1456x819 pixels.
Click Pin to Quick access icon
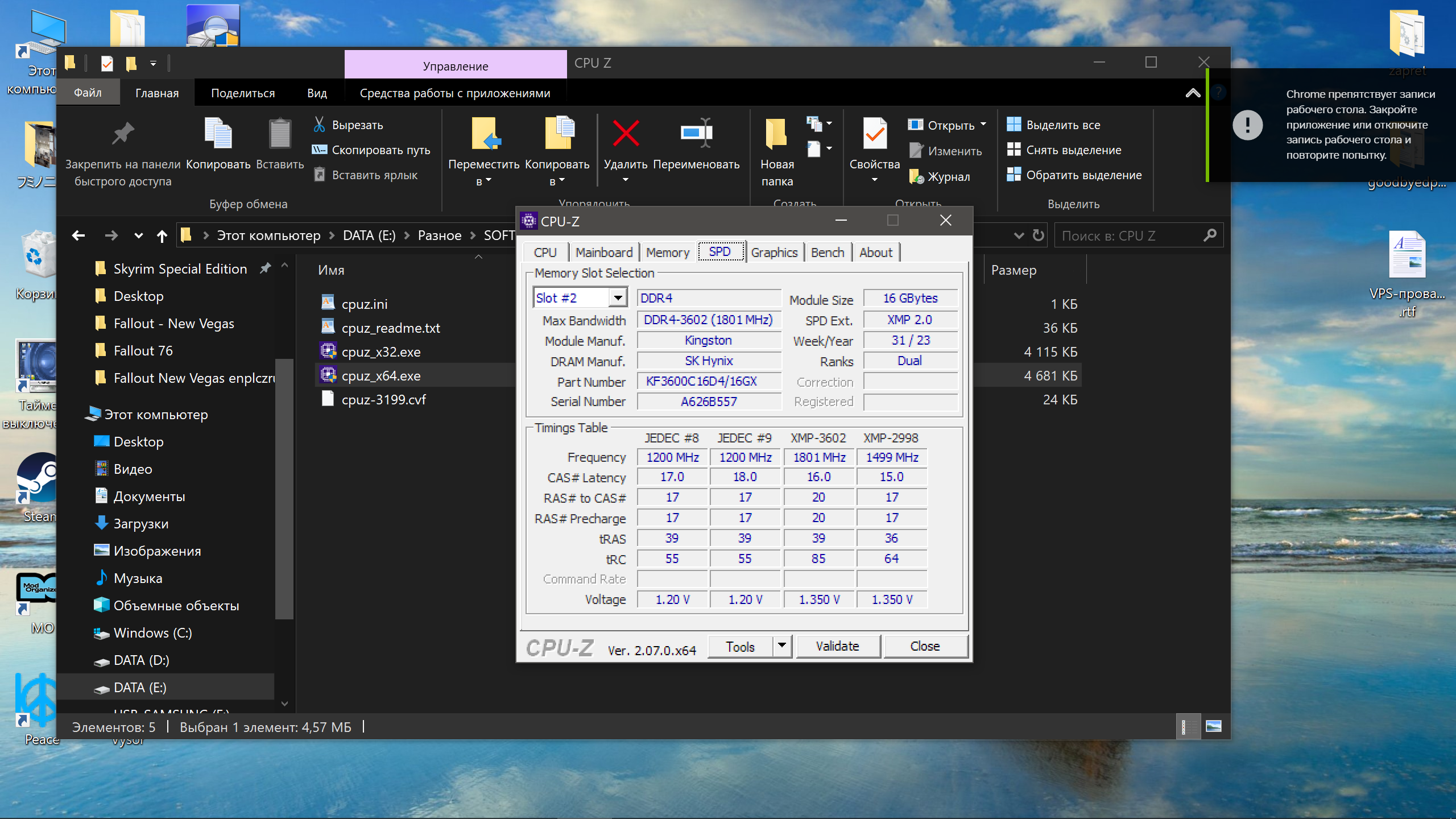123,134
